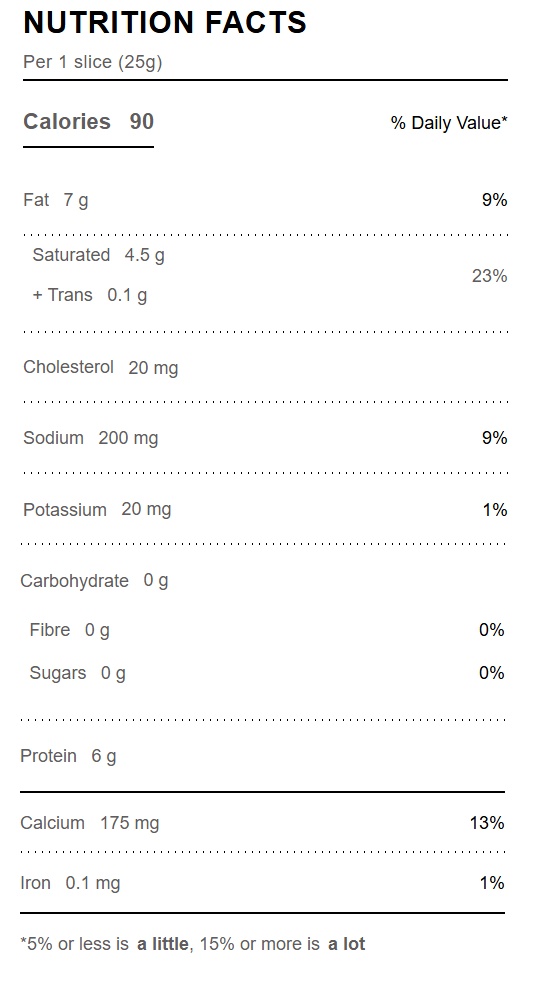Click the NUTRITION FACTS heading
Screen dimensions: 536x982
click(x=165, y=23)
